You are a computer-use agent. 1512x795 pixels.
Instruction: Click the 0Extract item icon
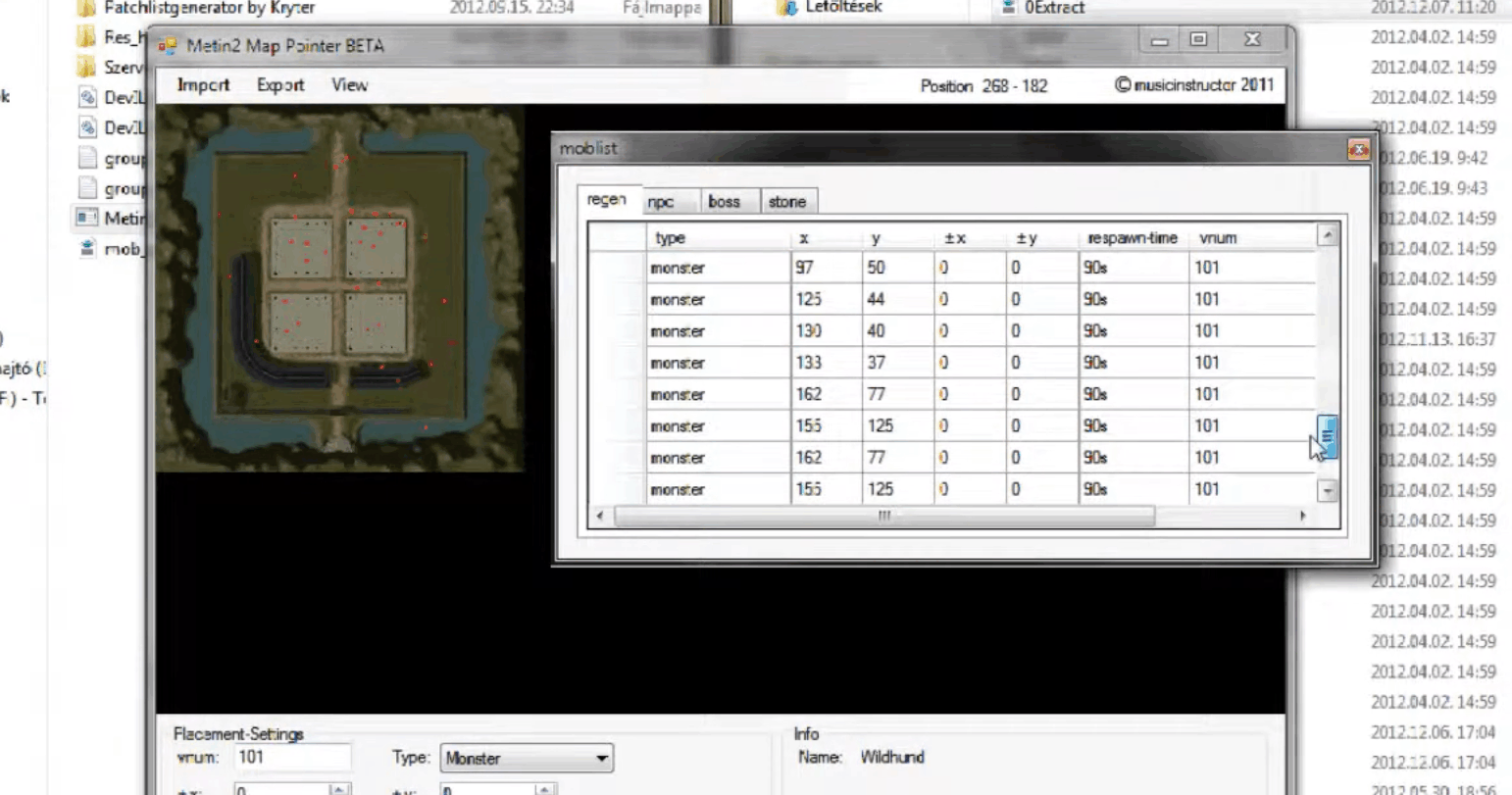pos(1007,8)
